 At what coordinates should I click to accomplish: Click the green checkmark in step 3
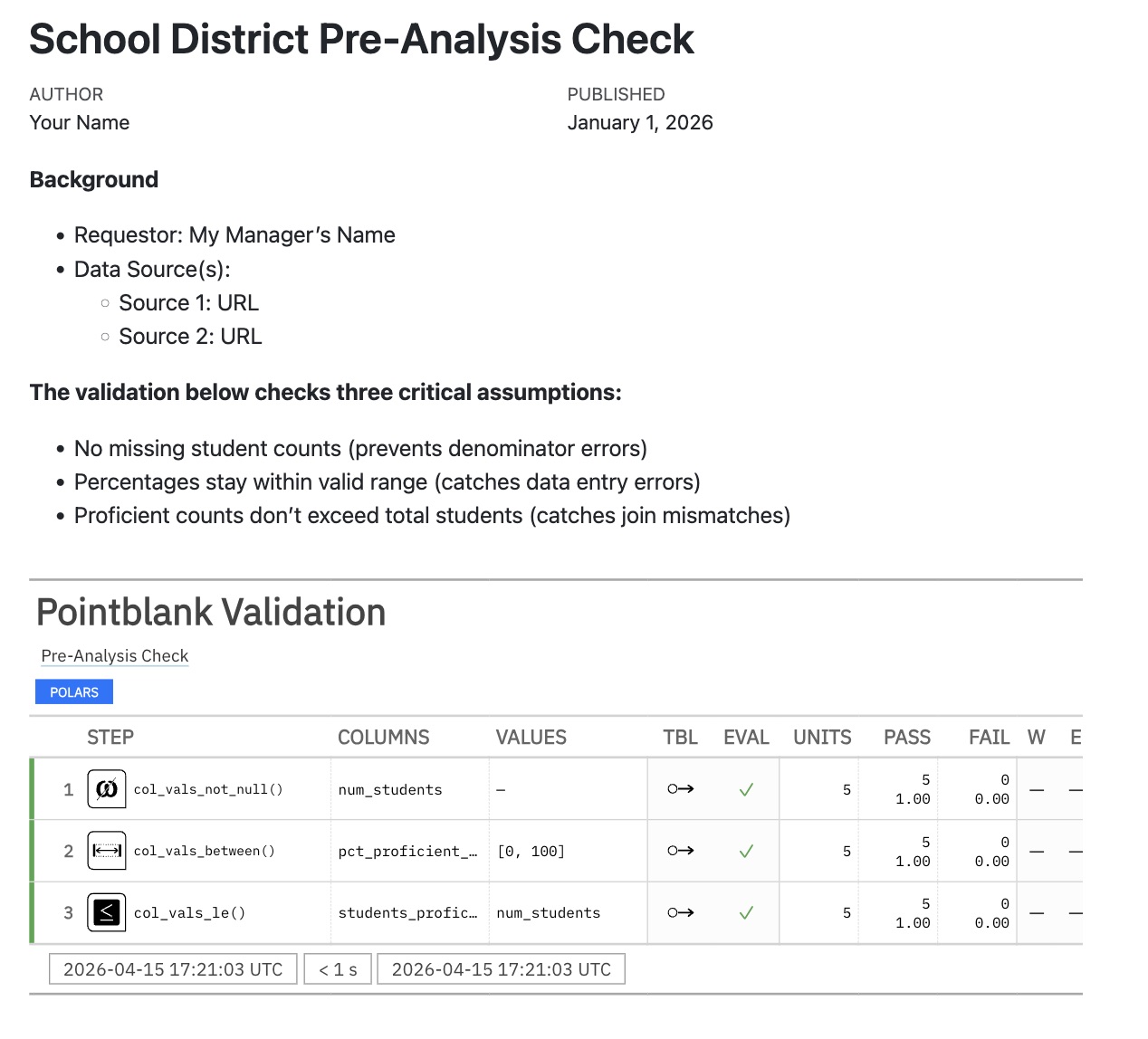[746, 913]
